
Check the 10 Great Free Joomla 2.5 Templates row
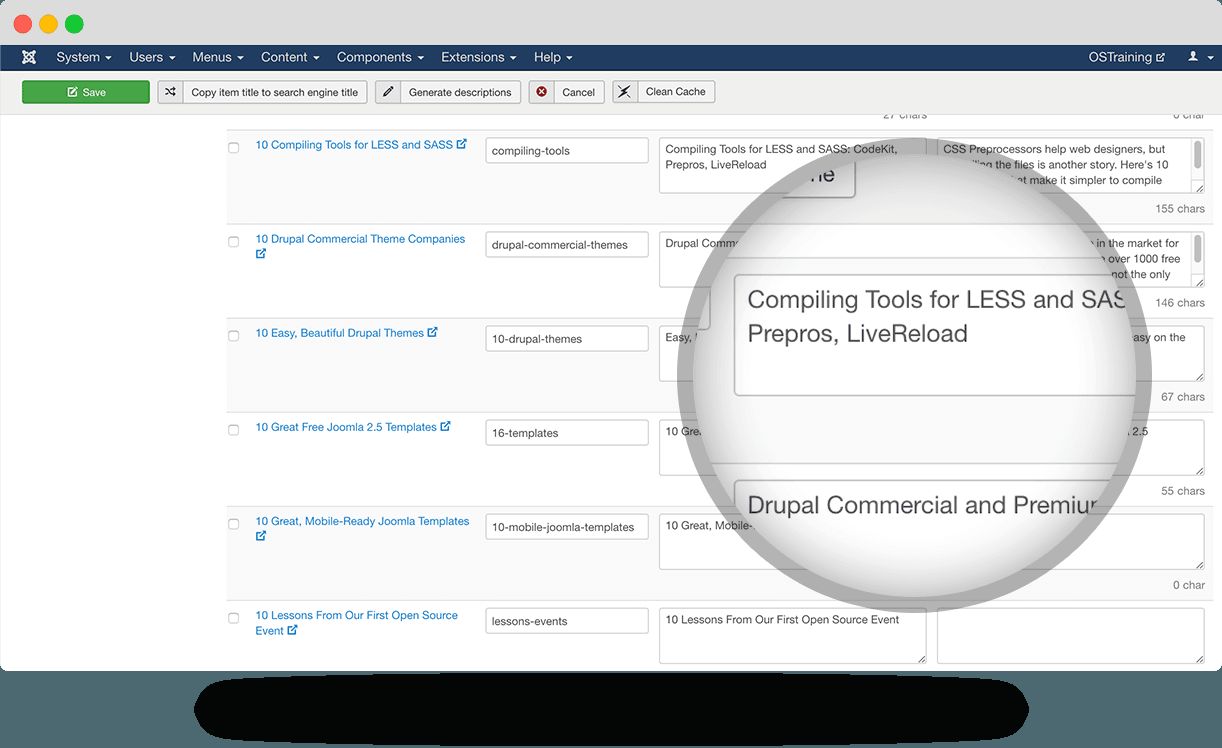234,429
